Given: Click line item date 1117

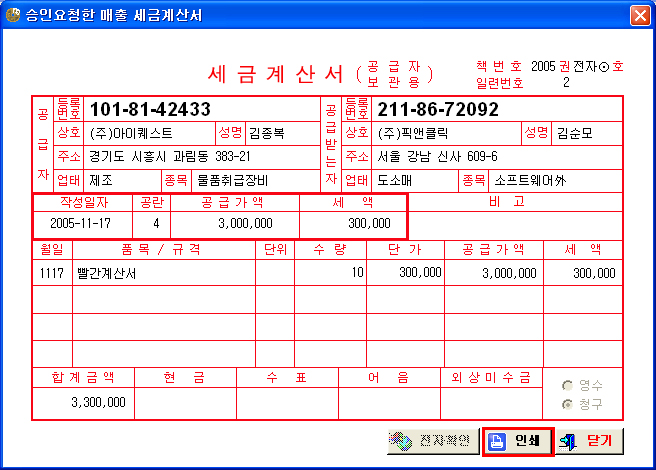Looking at the screenshot, I should point(51,274).
